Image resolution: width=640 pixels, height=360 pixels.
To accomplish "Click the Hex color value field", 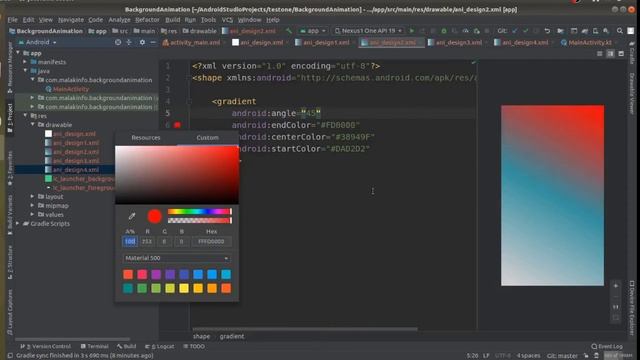I will point(211,242).
